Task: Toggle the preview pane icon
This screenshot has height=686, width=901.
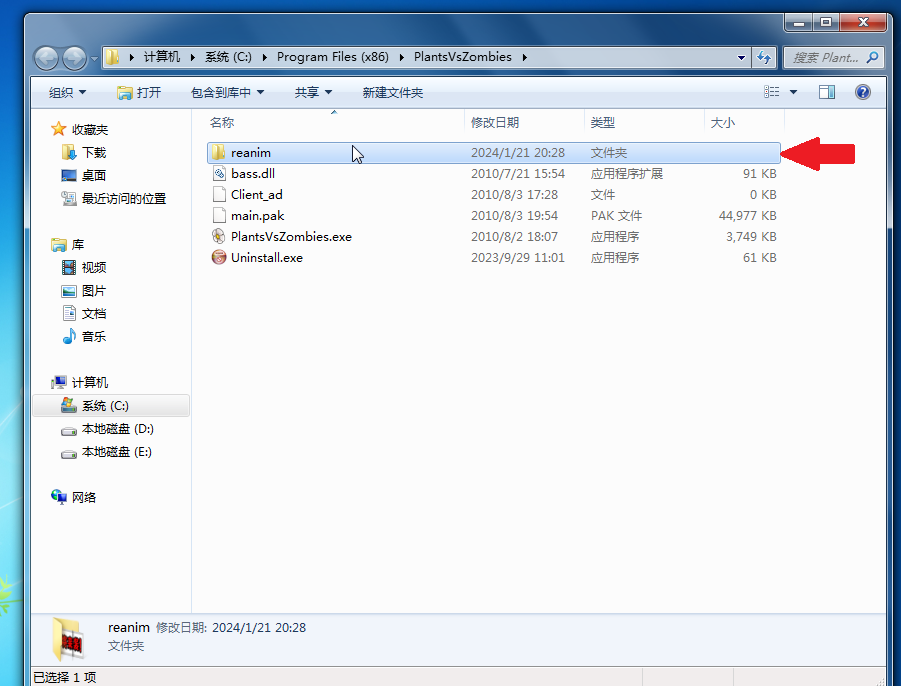Action: 827,92
